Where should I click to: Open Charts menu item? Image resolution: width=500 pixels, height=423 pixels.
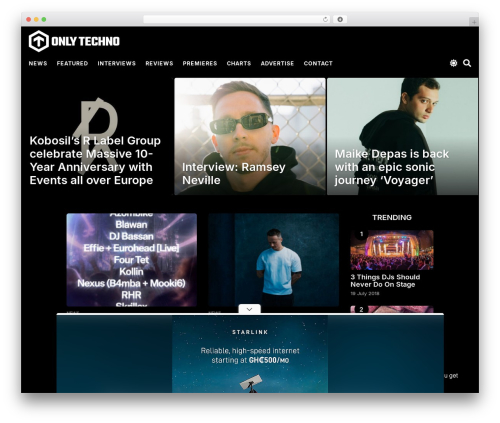(x=239, y=63)
